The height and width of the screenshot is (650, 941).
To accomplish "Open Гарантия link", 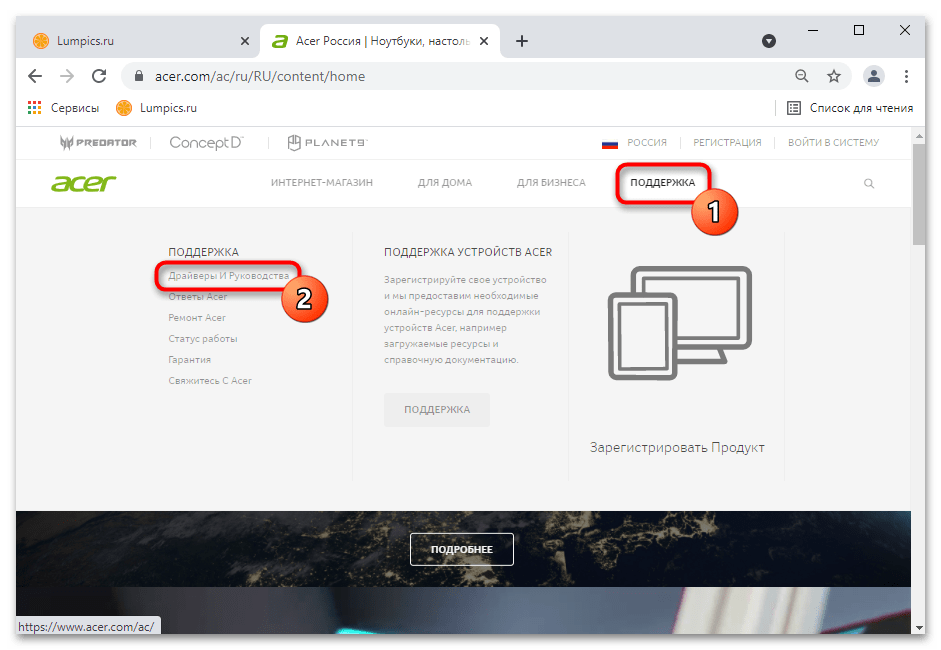I will [x=190, y=360].
